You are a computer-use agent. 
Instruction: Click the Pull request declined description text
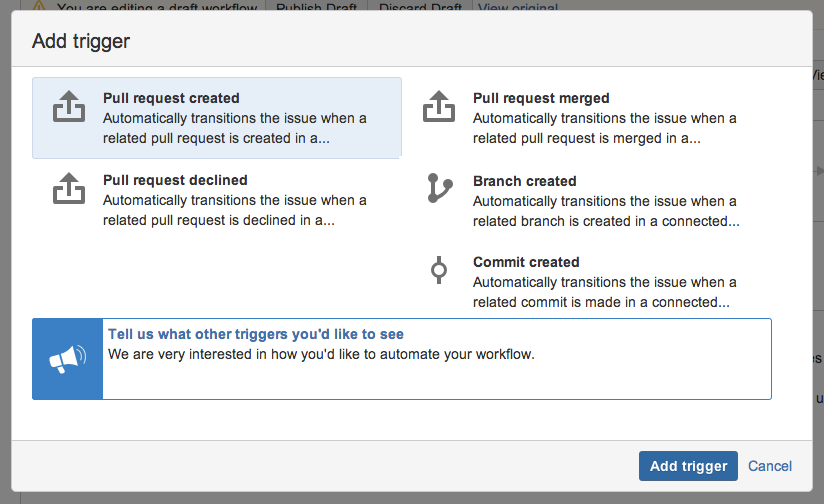pyautogui.click(x=234, y=210)
